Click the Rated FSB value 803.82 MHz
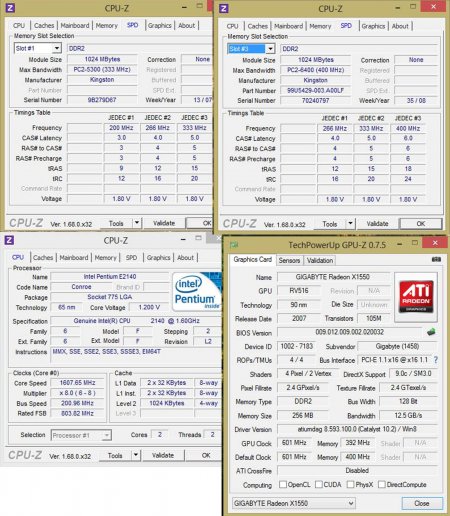Image resolution: width=450 pixels, height=516 pixels. pyautogui.click(x=77, y=413)
